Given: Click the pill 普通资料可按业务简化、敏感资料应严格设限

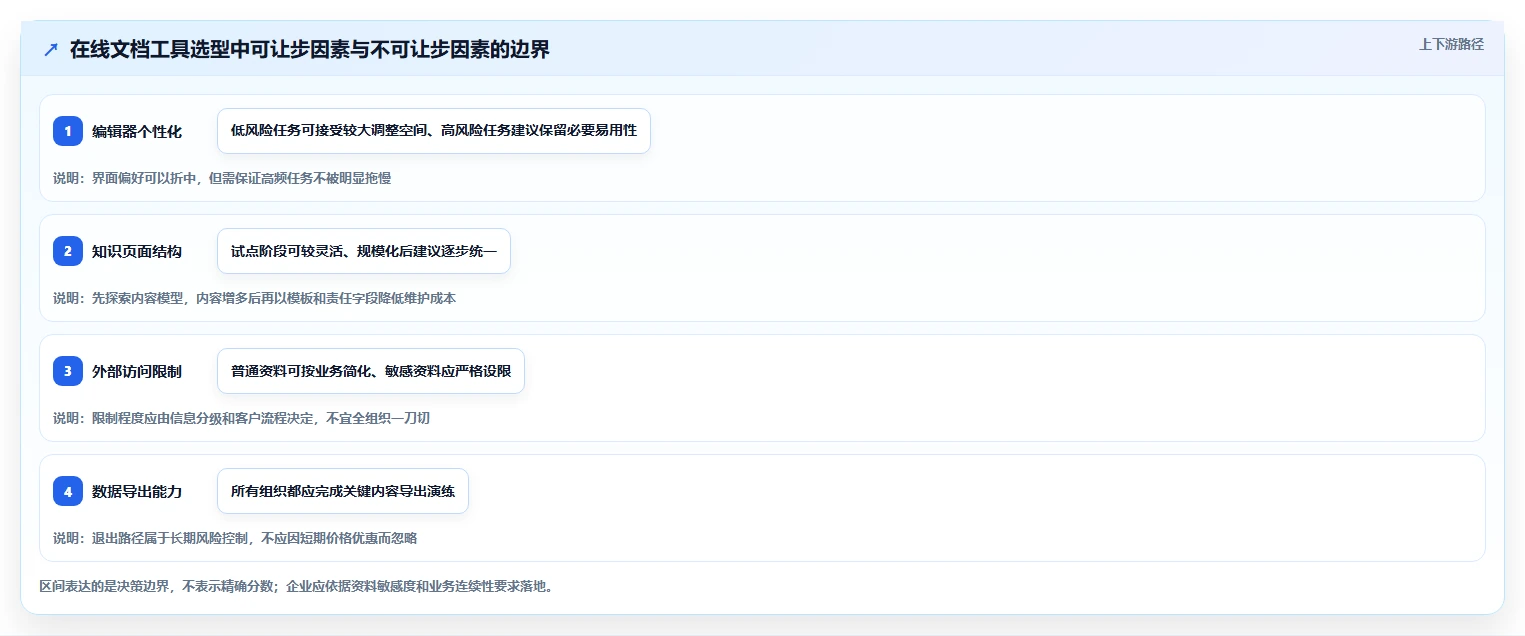Looking at the screenshot, I should (x=371, y=371).
